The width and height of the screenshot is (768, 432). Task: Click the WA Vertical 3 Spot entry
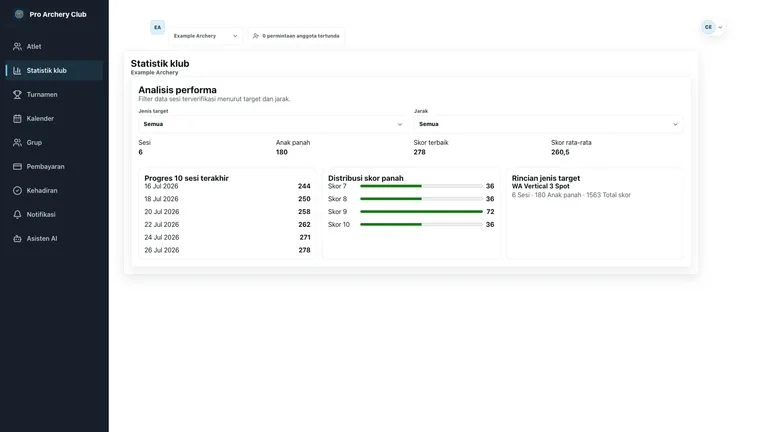pos(541,186)
